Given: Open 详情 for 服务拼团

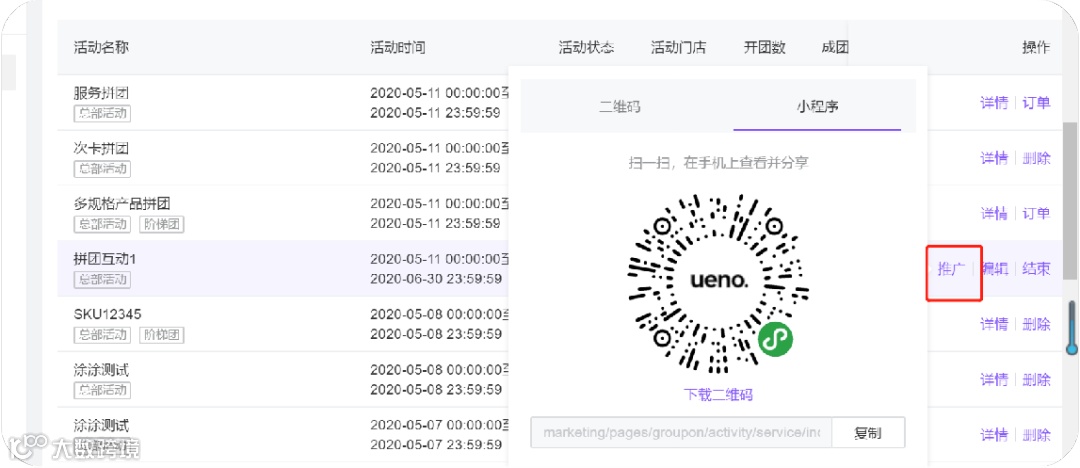Looking at the screenshot, I should pyautogui.click(x=994, y=103).
